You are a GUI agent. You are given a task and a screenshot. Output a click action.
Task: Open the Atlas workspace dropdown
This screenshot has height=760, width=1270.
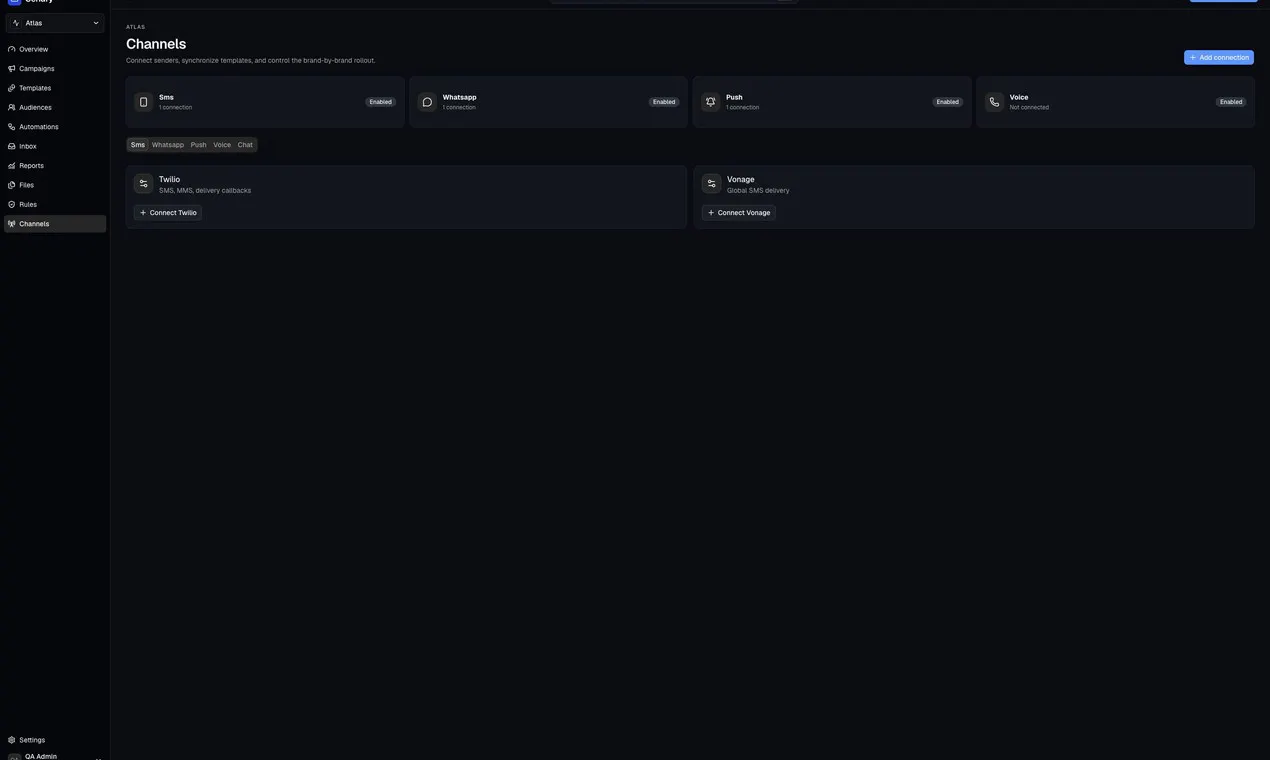(x=55, y=23)
